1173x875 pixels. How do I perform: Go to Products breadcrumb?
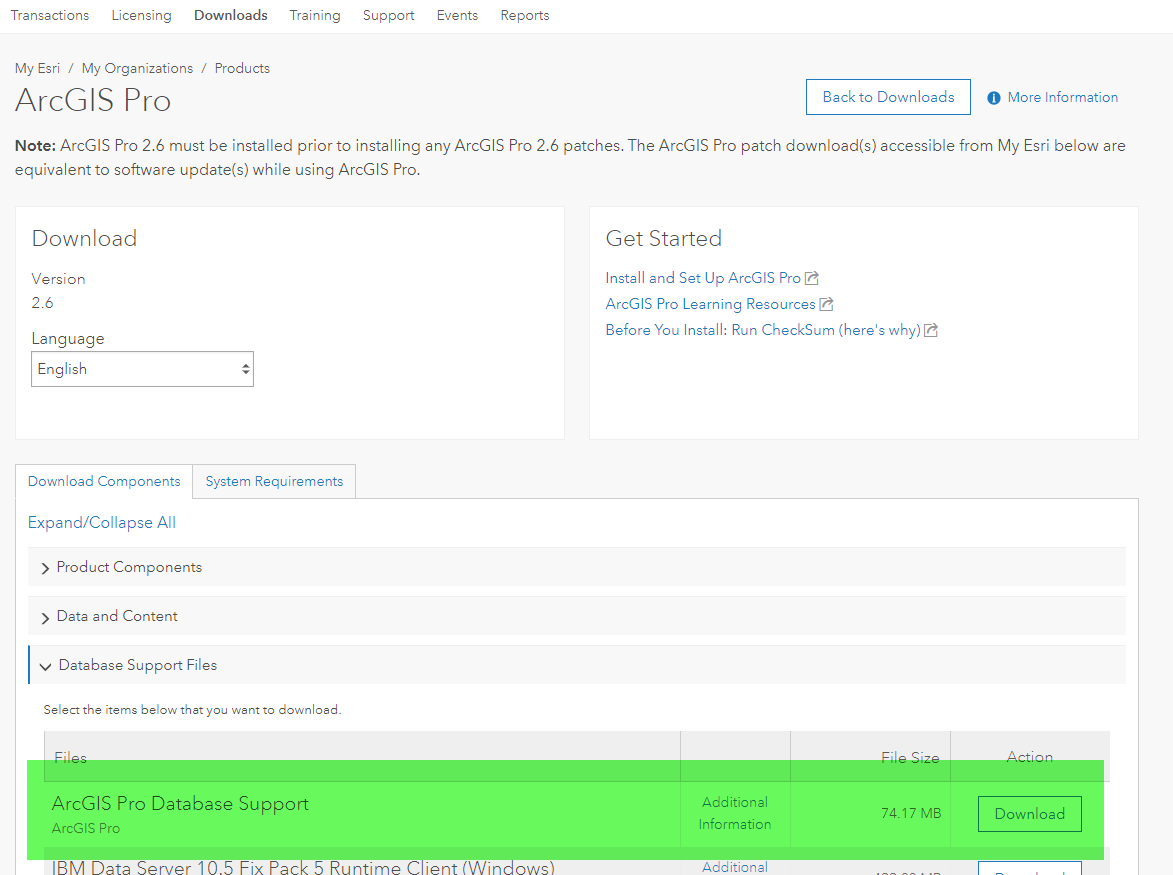pos(242,68)
